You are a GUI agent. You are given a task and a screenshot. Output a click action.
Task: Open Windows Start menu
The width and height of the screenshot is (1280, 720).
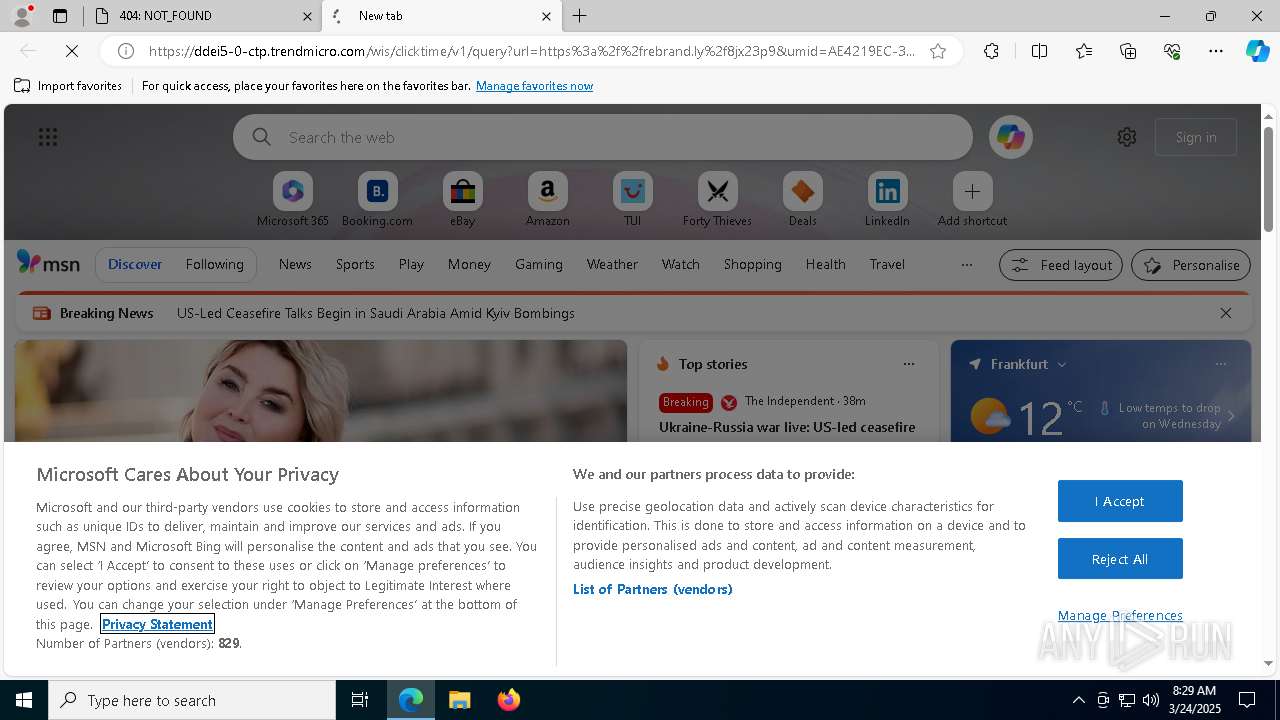(x=24, y=700)
